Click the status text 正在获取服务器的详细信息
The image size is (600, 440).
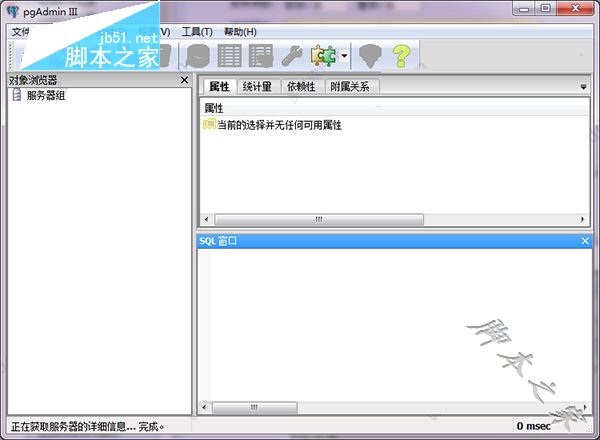pos(73,426)
